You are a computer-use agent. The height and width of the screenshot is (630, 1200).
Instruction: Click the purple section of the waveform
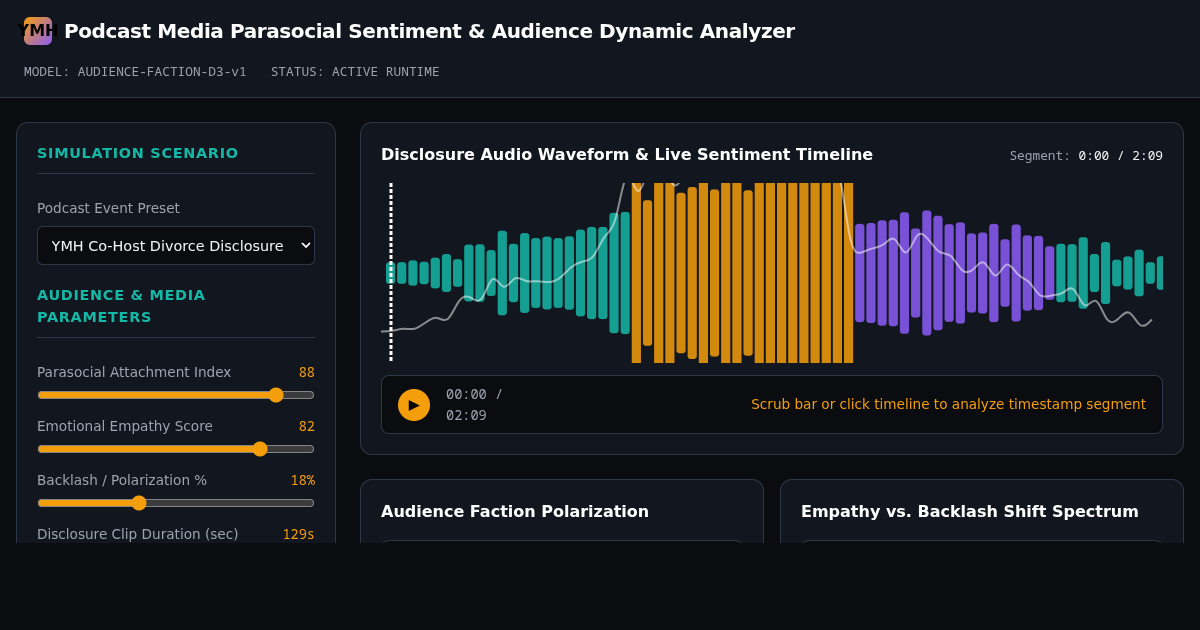coord(954,273)
